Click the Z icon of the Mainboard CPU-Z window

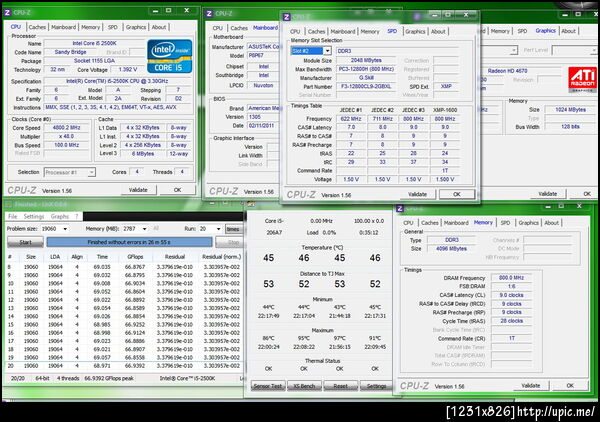click(209, 13)
